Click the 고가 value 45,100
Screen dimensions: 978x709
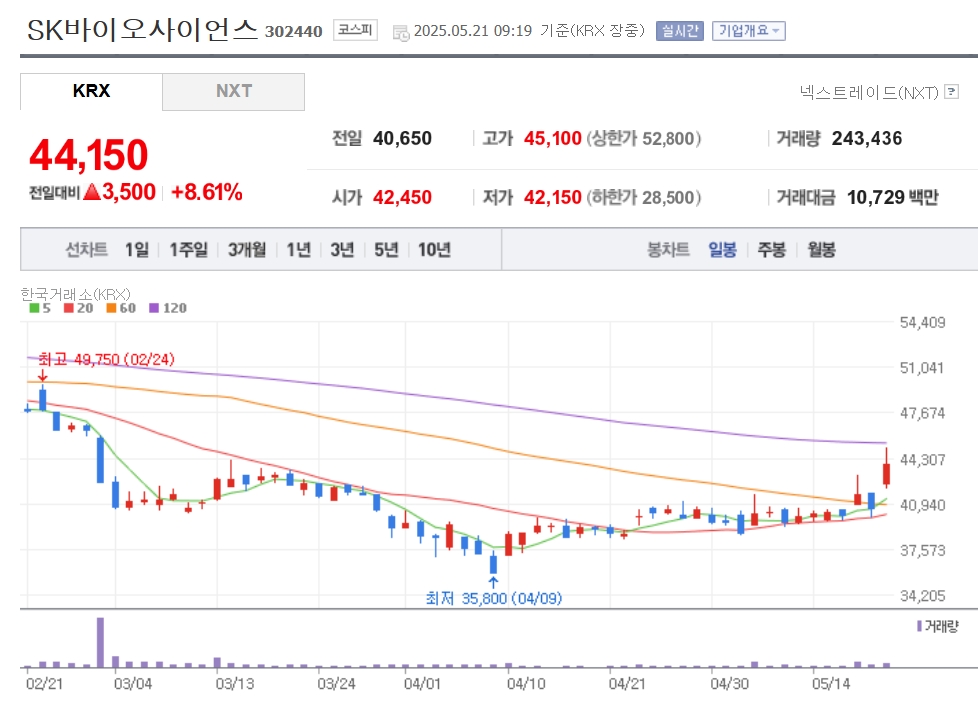pyautogui.click(x=553, y=138)
